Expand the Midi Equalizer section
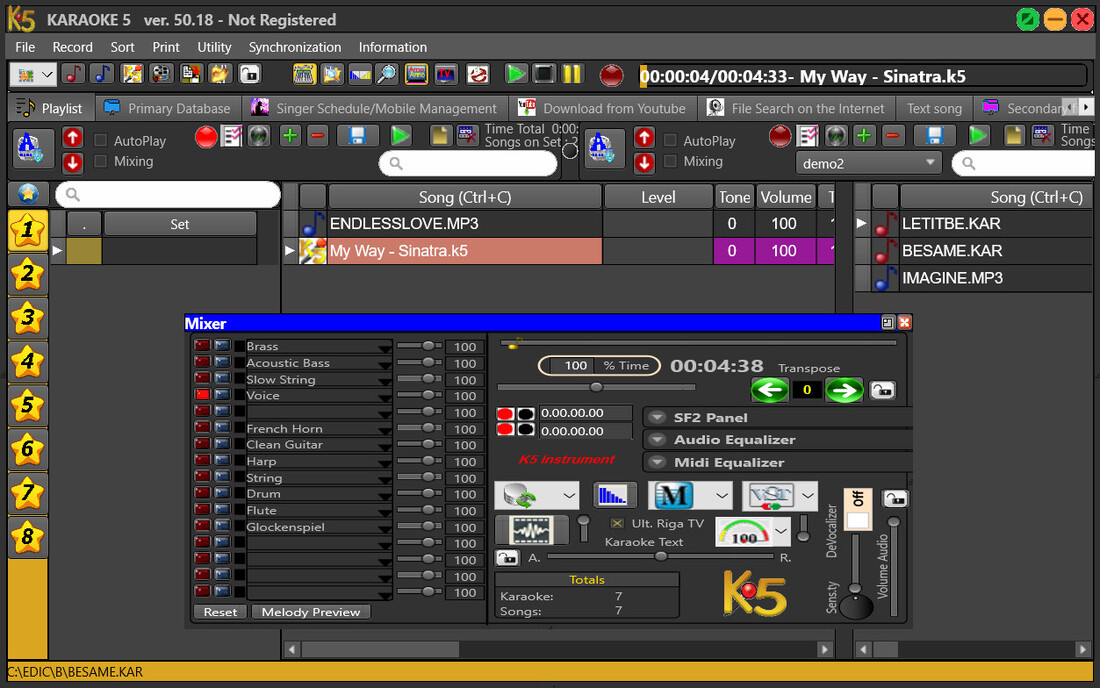Image resolution: width=1100 pixels, height=688 pixels. (x=657, y=462)
